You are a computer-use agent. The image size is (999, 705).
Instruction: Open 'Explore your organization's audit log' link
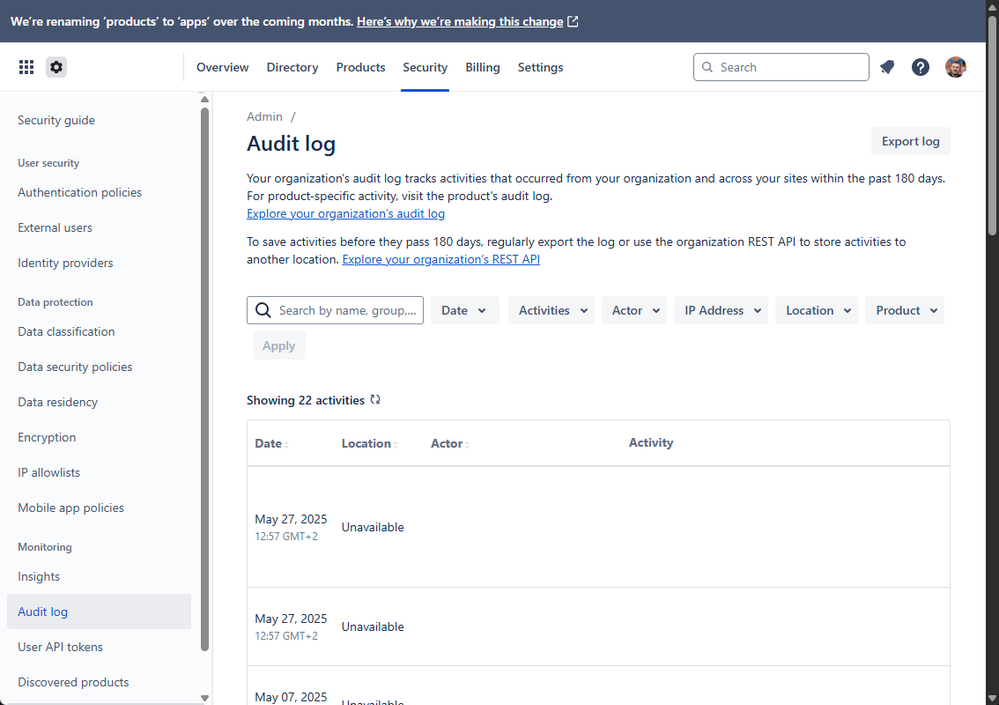(x=345, y=213)
